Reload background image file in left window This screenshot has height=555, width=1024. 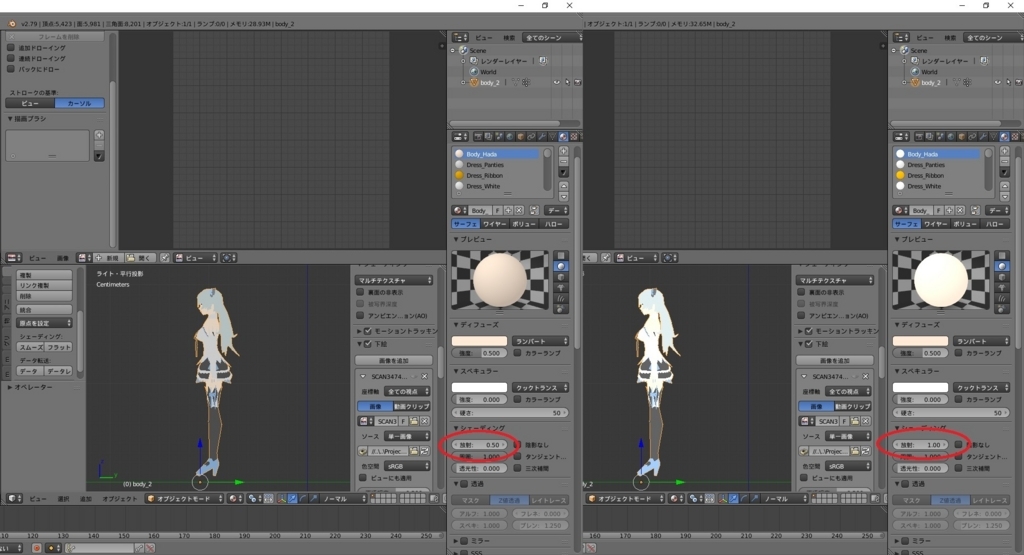(424, 451)
